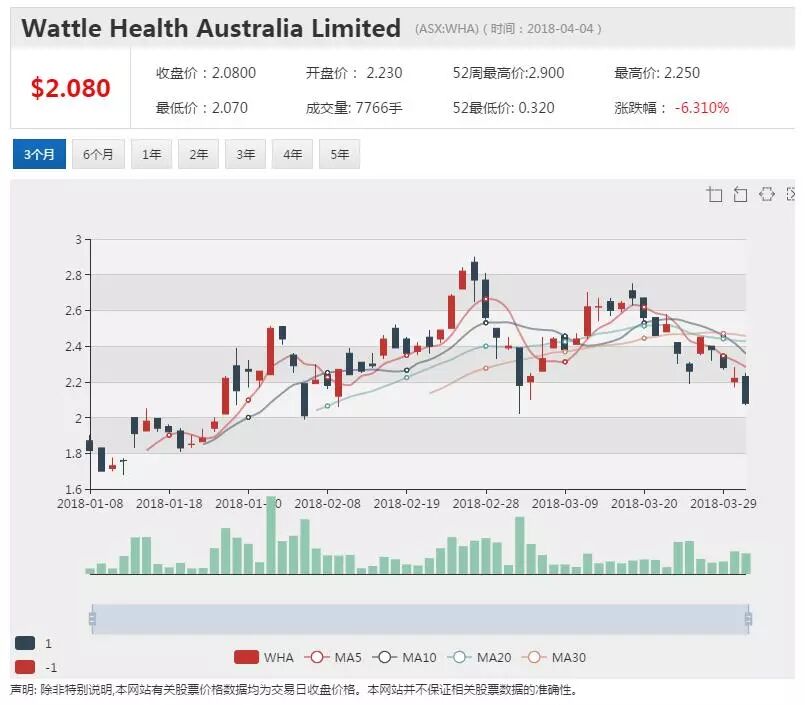
Task: Click the 52最低价: 0.320 value
Action: coord(504,108)
